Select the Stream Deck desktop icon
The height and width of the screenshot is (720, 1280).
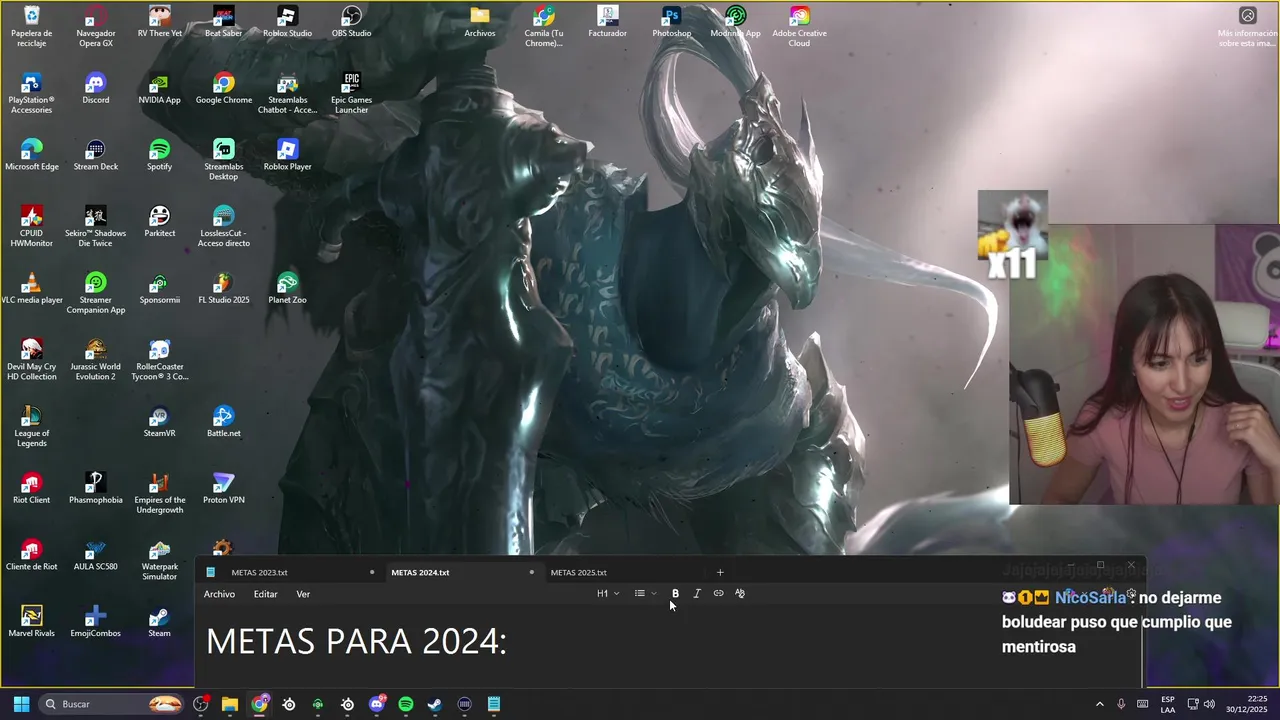[95, 156]
